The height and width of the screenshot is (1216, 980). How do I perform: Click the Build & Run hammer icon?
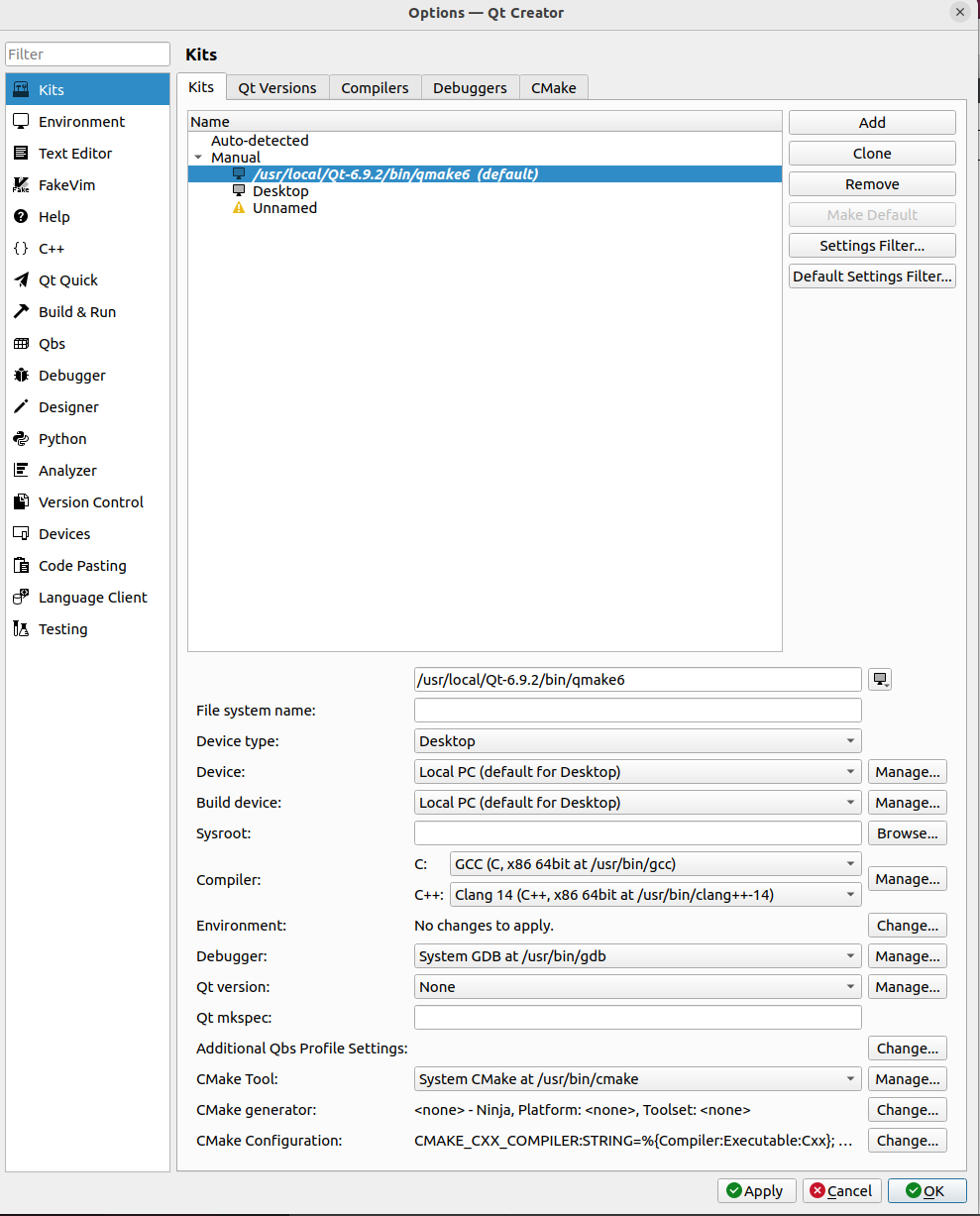[x=21, y=312]
